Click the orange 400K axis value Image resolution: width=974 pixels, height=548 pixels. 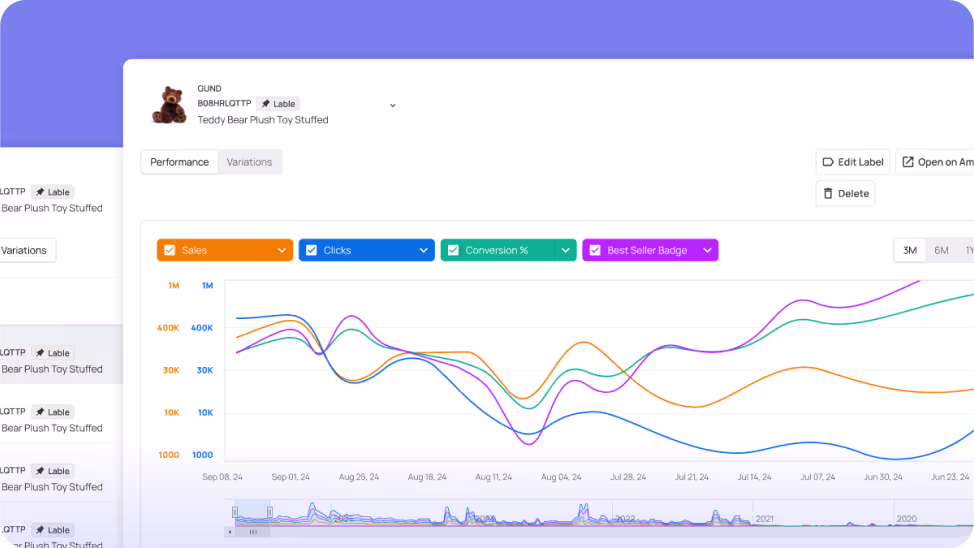pos(168,327)
